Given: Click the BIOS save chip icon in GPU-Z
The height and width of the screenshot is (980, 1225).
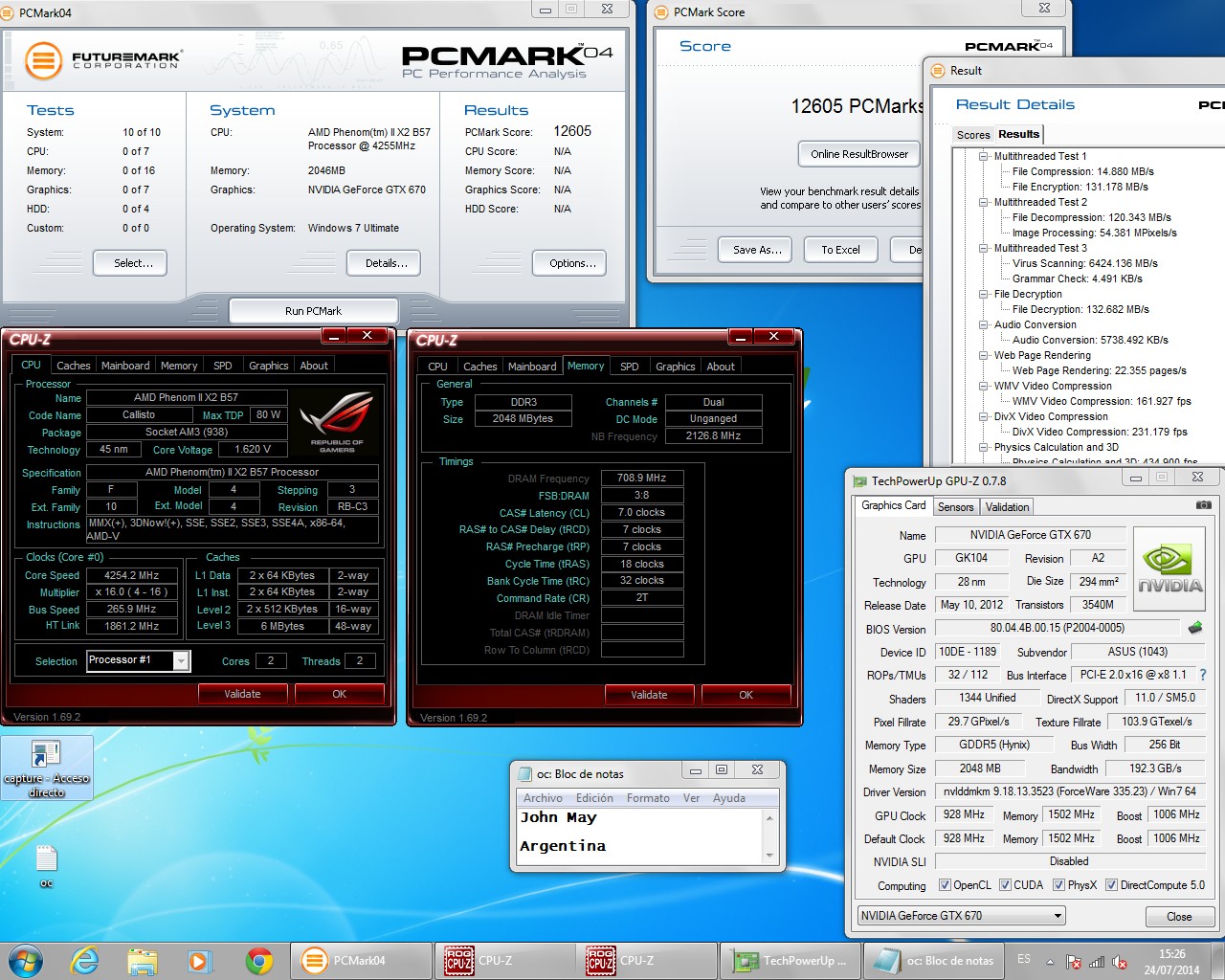Looking at the screenshot, I should click(1195, 628).
